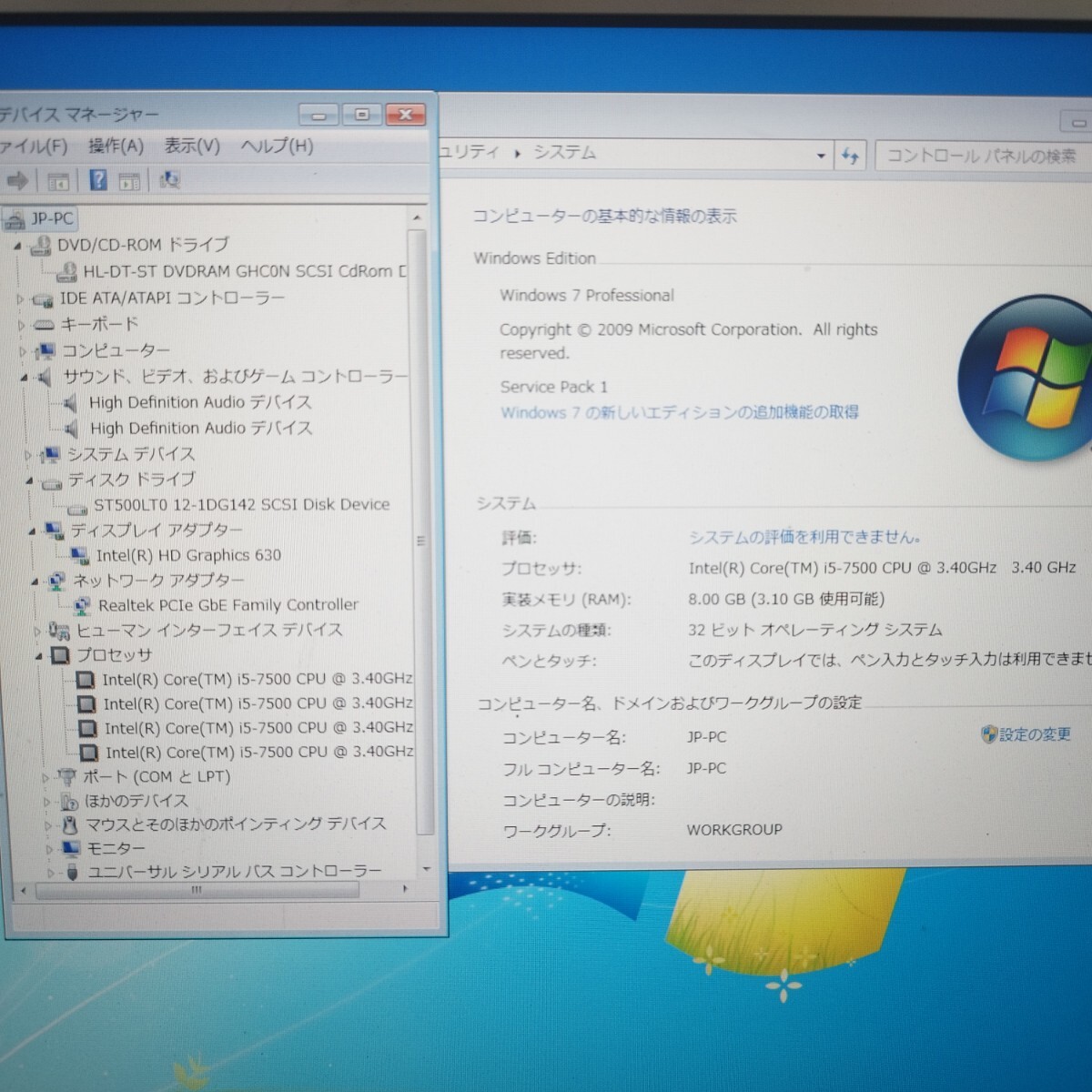Select the HL-DT-ST DVDRAM GHC0N device
Image resolution: width=1092 pixels, height=1092 pixels.
(x=245, y=271)
